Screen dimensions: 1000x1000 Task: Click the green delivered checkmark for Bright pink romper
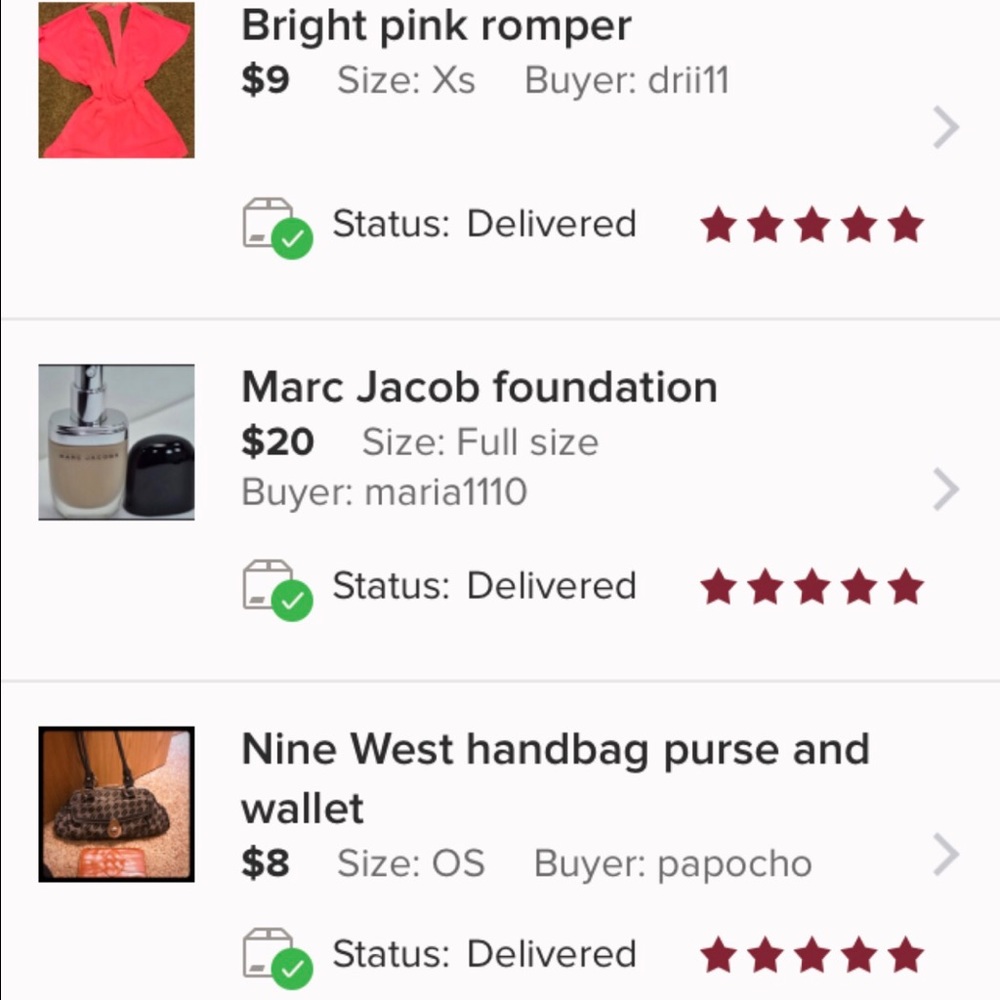pos(294,239)
